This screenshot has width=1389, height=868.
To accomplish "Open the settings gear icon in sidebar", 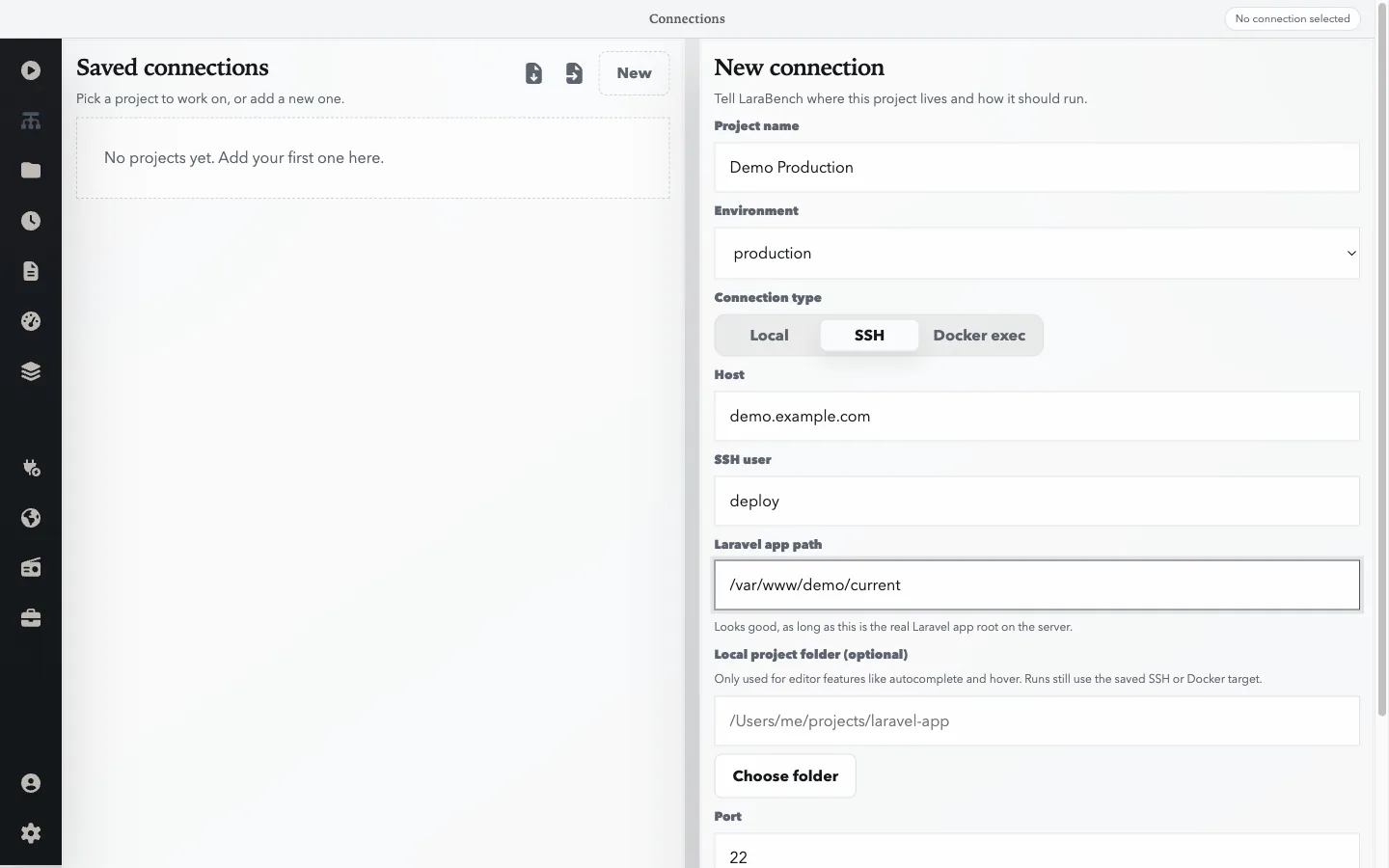I will [x=31, y=833].
